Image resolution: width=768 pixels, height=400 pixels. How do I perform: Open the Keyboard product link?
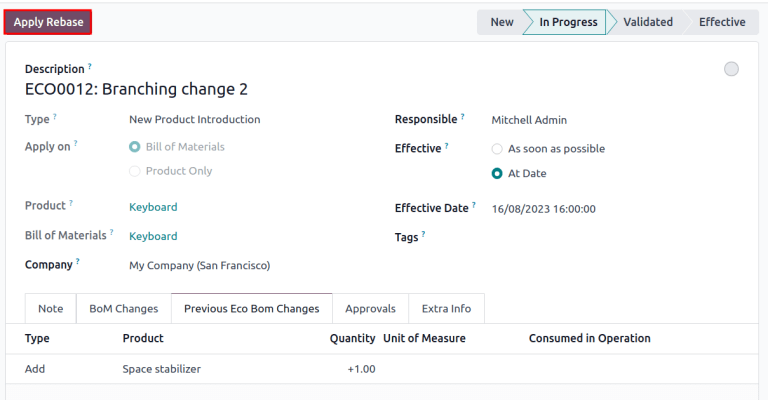tap(153, 207)
